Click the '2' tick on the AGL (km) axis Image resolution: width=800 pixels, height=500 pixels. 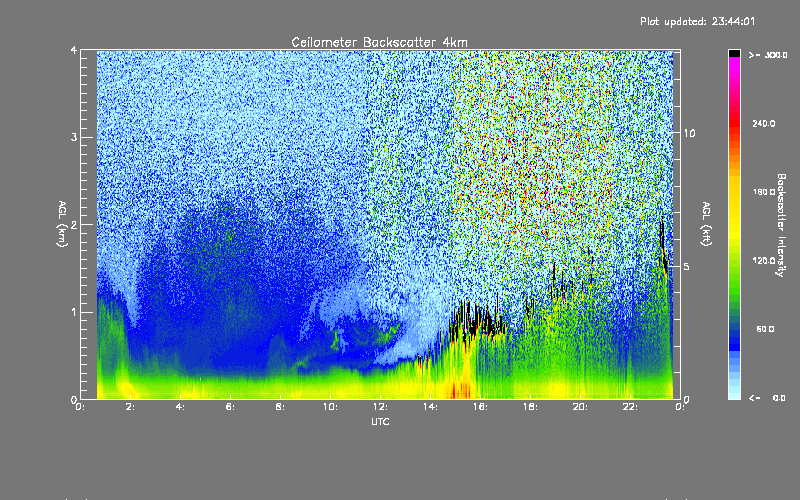[x=74, y=225]
